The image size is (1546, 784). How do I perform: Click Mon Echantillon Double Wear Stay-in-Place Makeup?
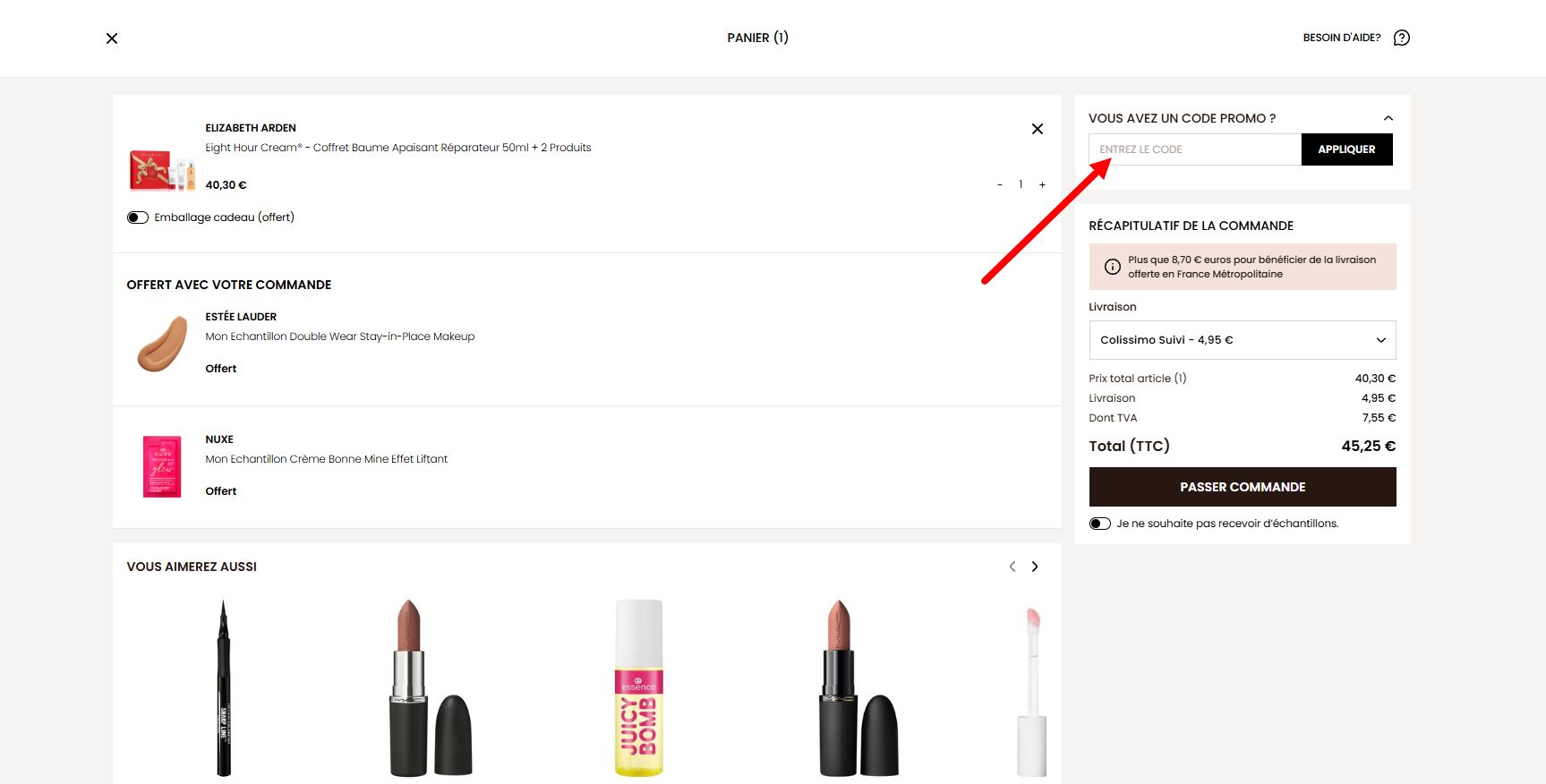(340, 337)
